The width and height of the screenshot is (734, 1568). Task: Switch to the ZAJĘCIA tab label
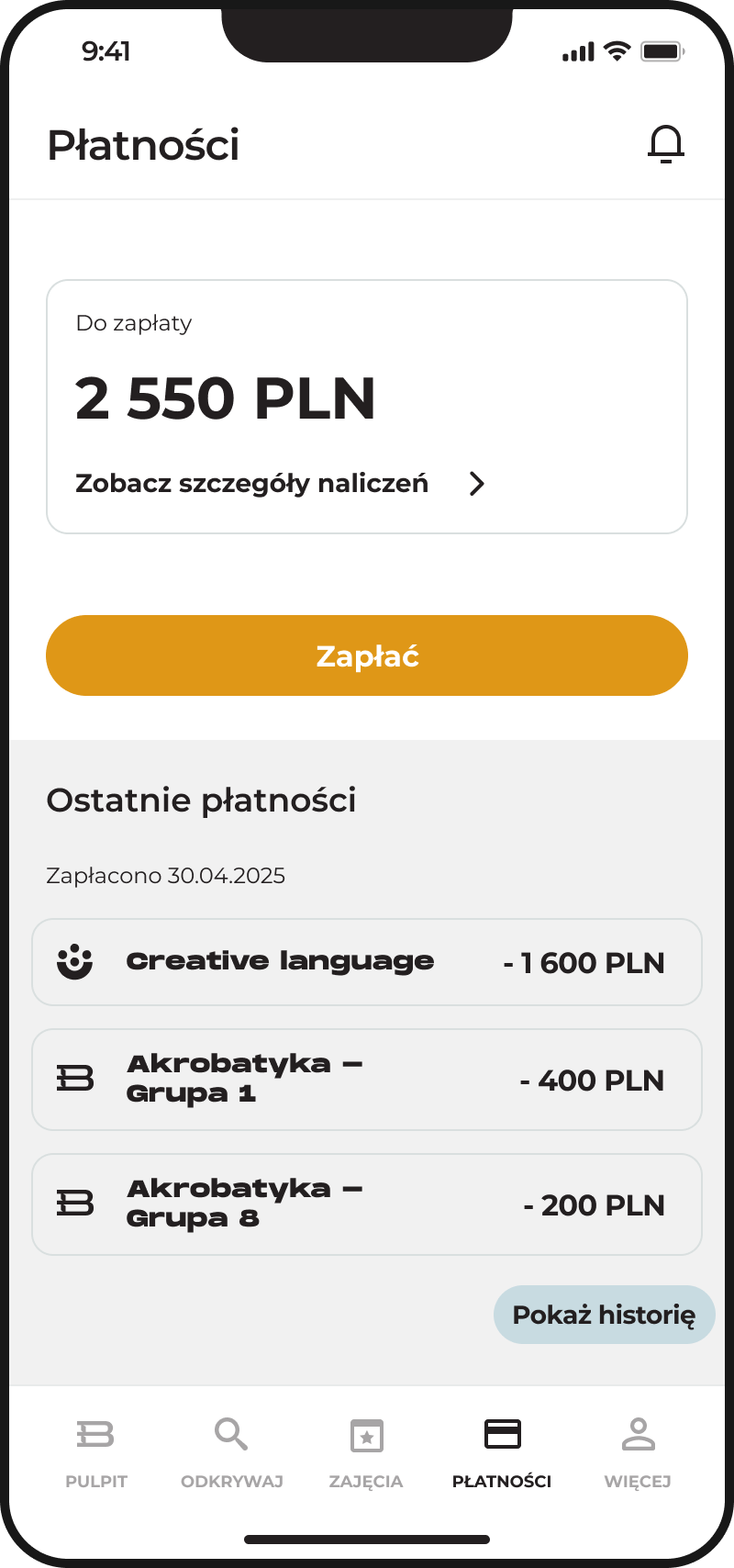point(366,1481)
